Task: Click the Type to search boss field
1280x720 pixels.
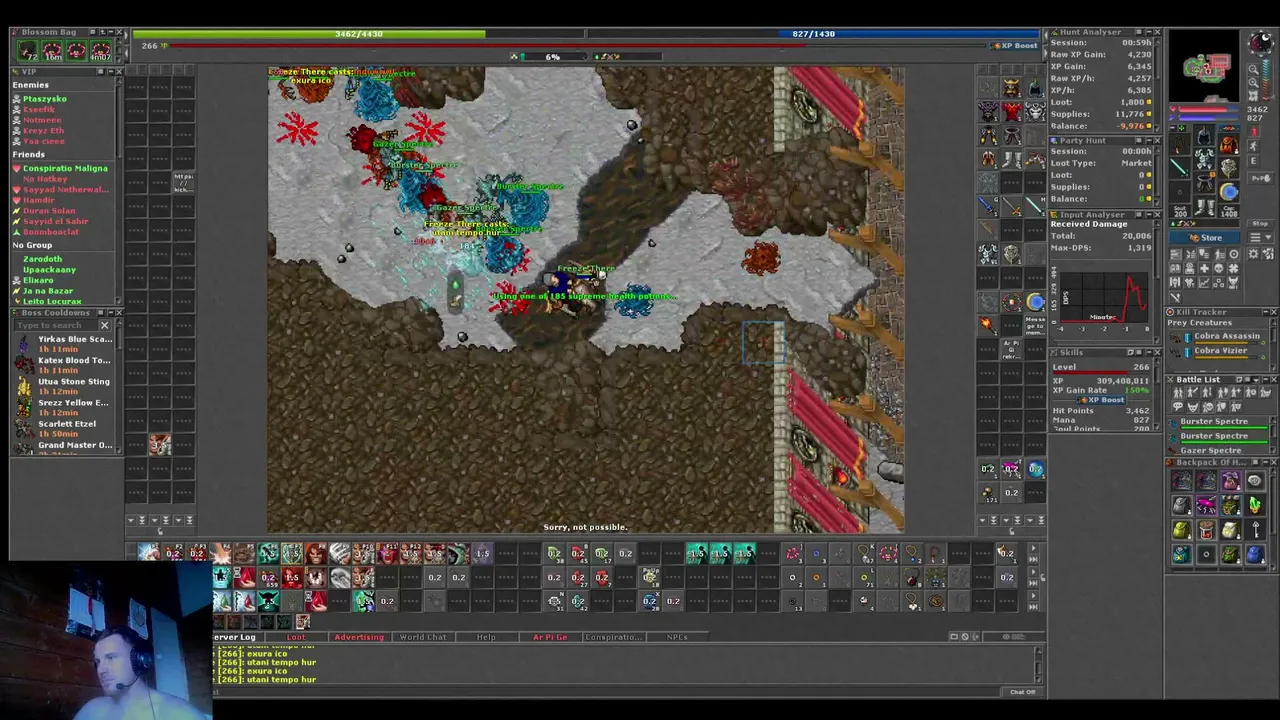Action: pos(55,325)
